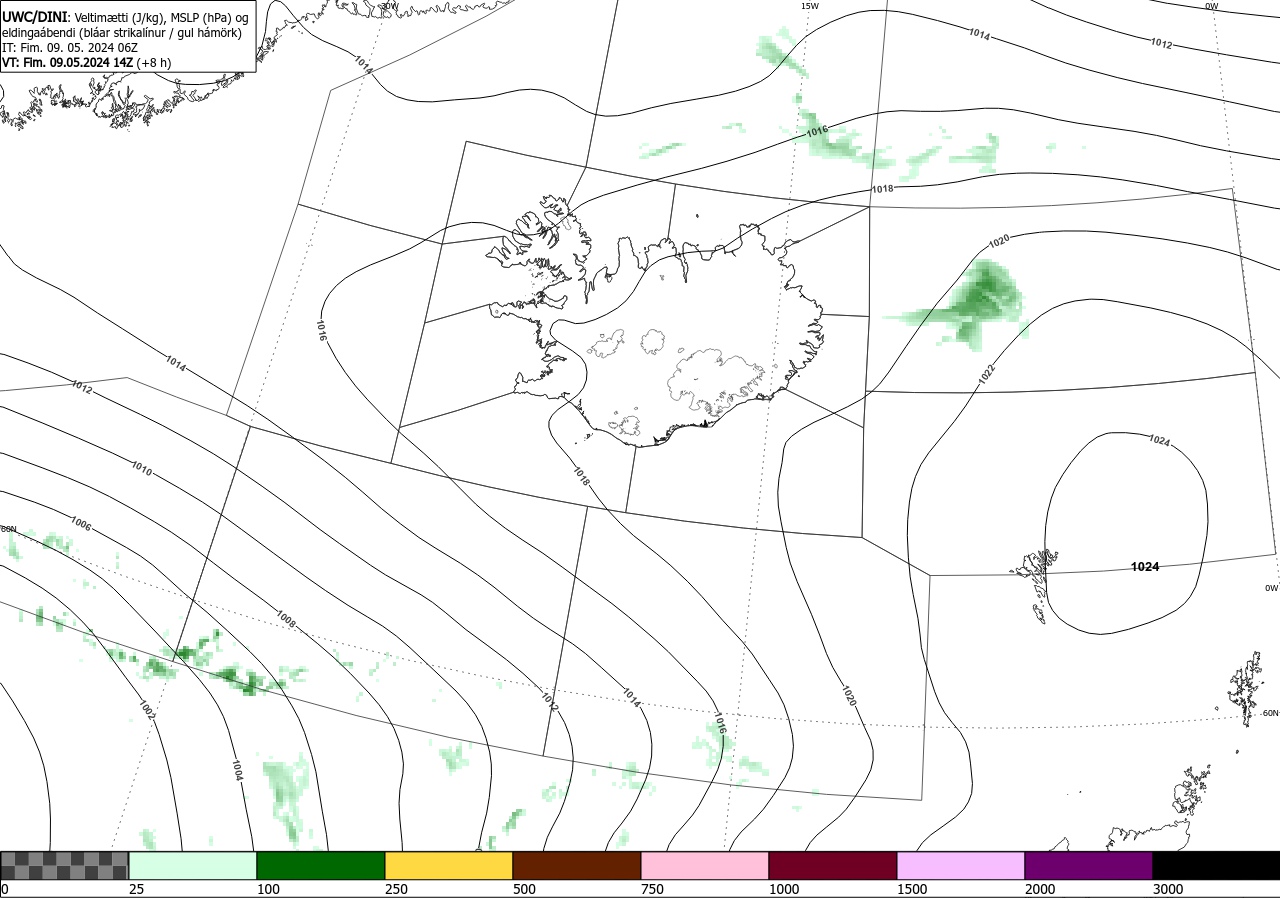Select the light green 25–100 legend swatch

[193, 865]
